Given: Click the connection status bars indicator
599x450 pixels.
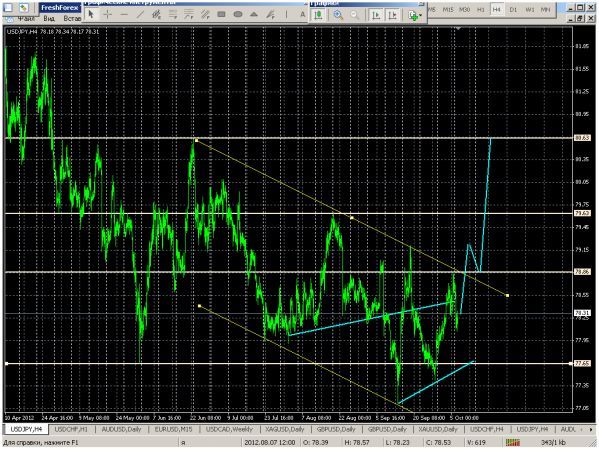Looking at the screenshot, I should click(x=513, y=443).
